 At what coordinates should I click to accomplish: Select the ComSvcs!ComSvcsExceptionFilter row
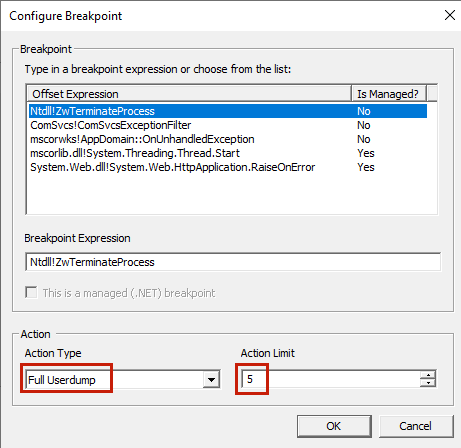[228, 125]
